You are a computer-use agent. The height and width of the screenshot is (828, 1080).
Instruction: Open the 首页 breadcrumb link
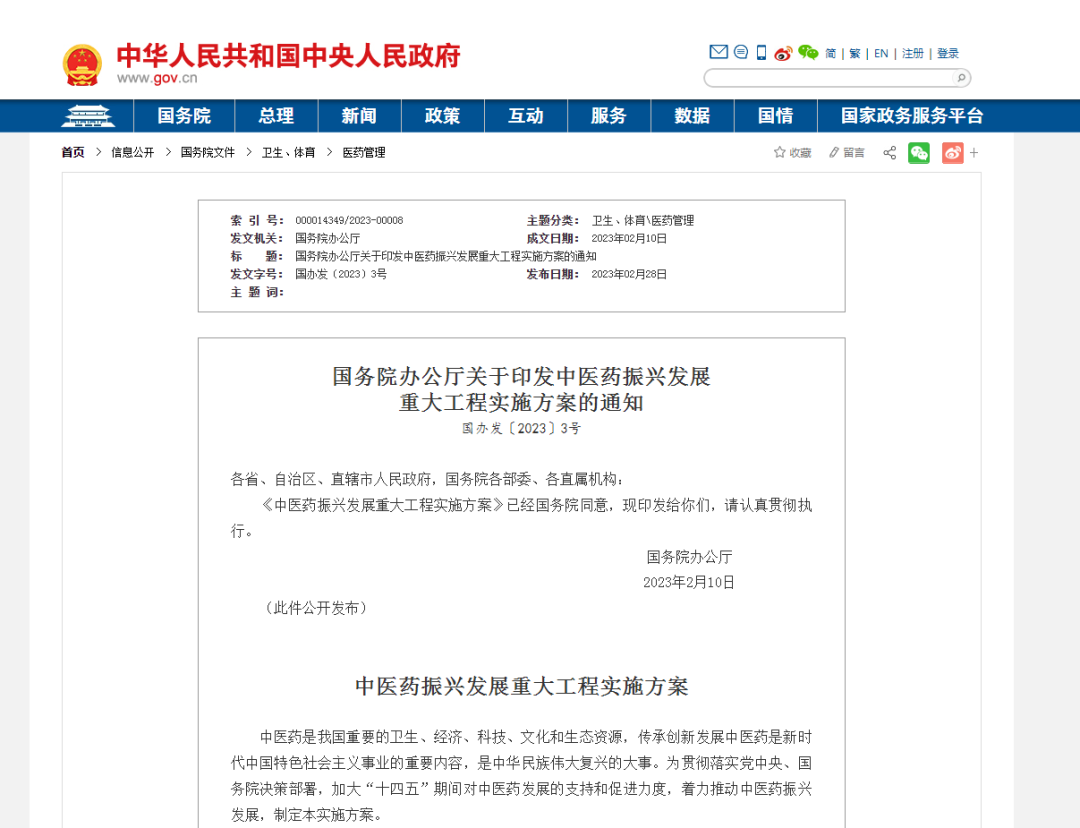(x=70, y=152)
